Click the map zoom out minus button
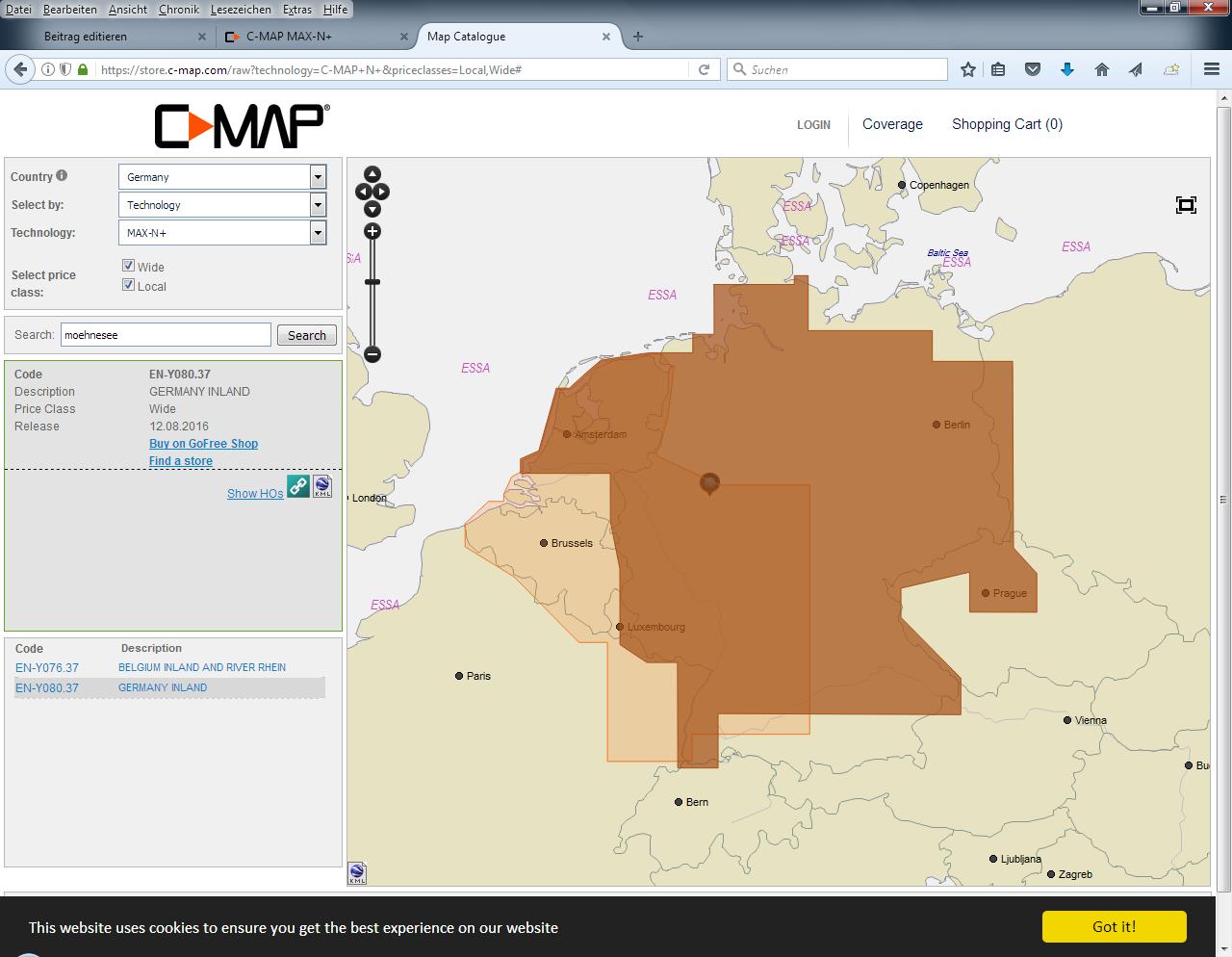 [372, 354]
